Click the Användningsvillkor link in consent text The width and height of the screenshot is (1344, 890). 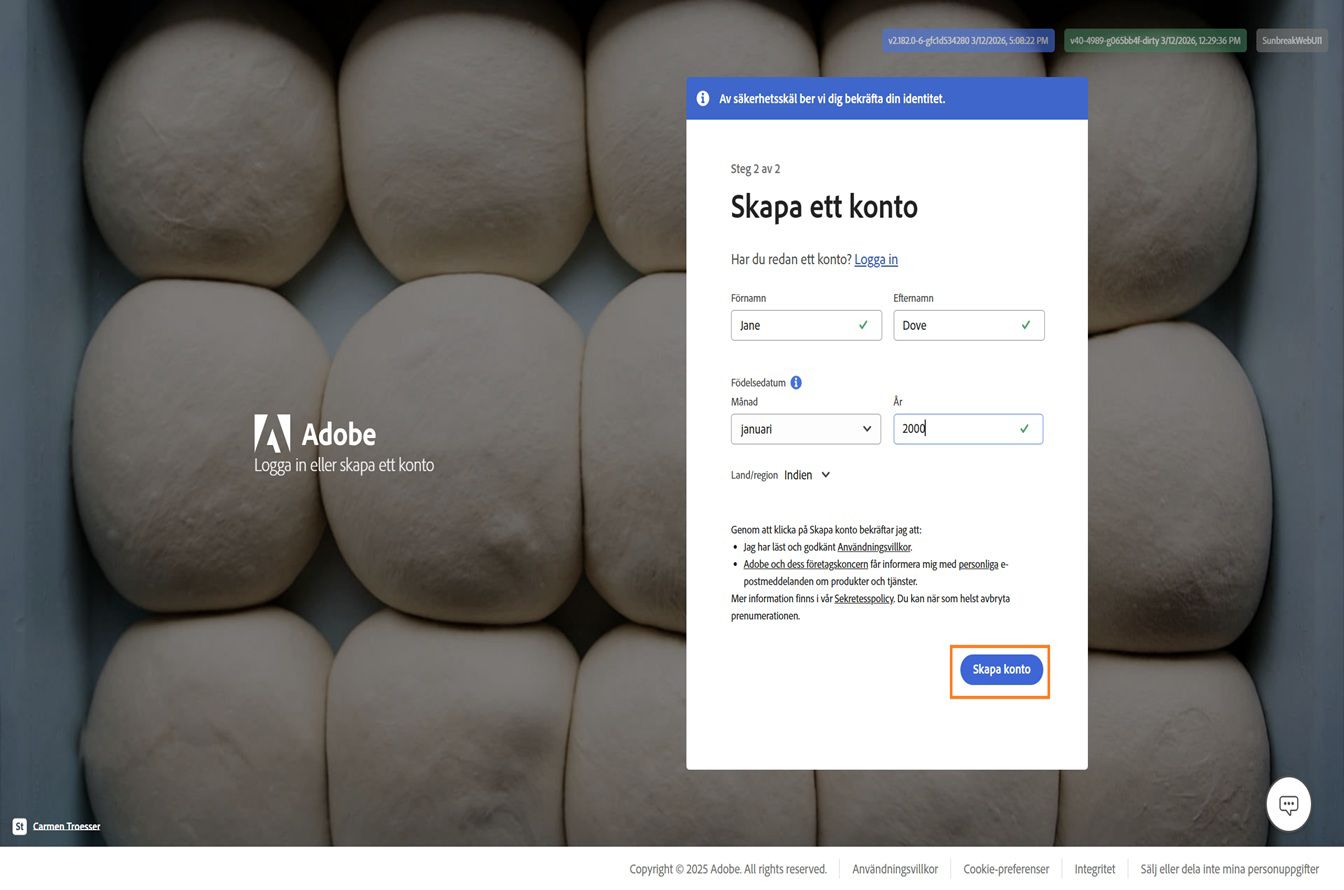coord(874,547)
